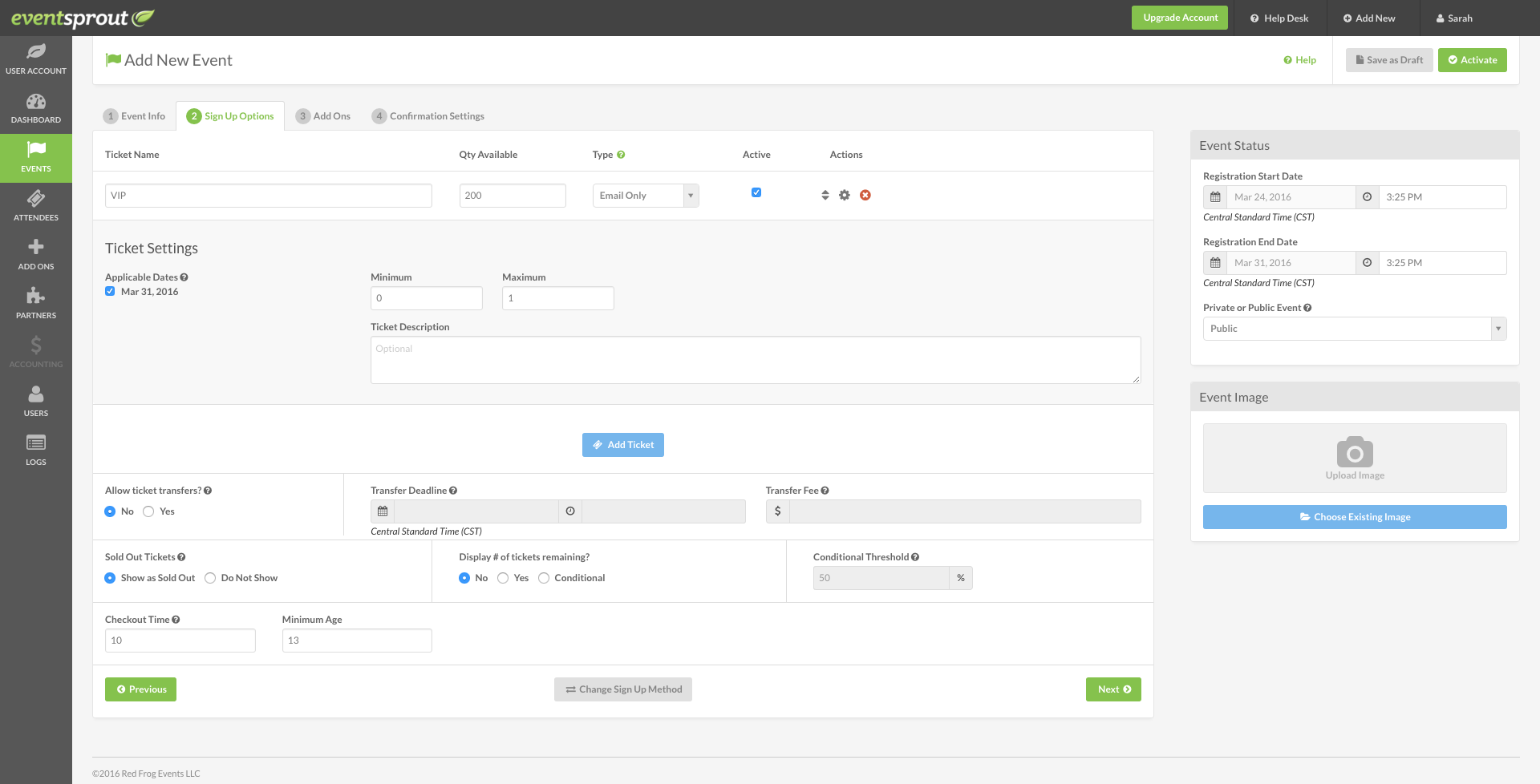Viewport: 1540px width, 784px height.
Task: Go to Dashboard in sidebar
Action: point(36,109)
